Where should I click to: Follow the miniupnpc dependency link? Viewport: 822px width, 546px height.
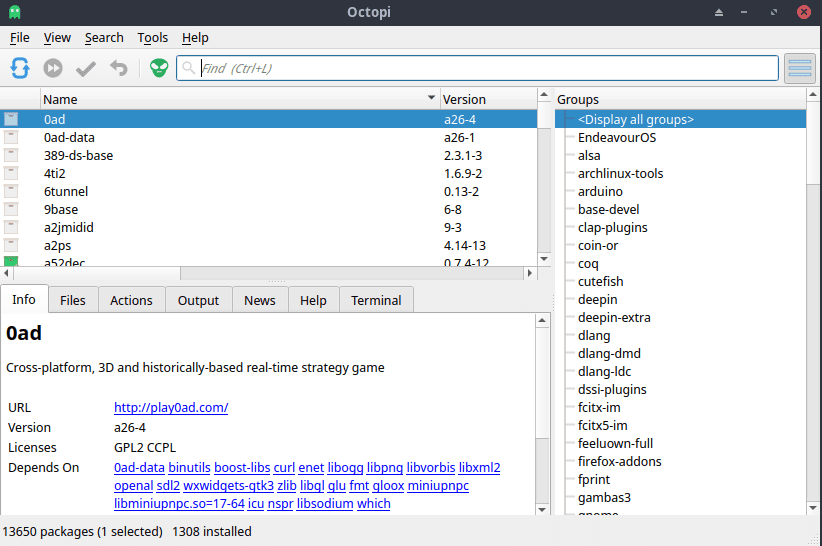pyautogui.click(x=438, y=486)
